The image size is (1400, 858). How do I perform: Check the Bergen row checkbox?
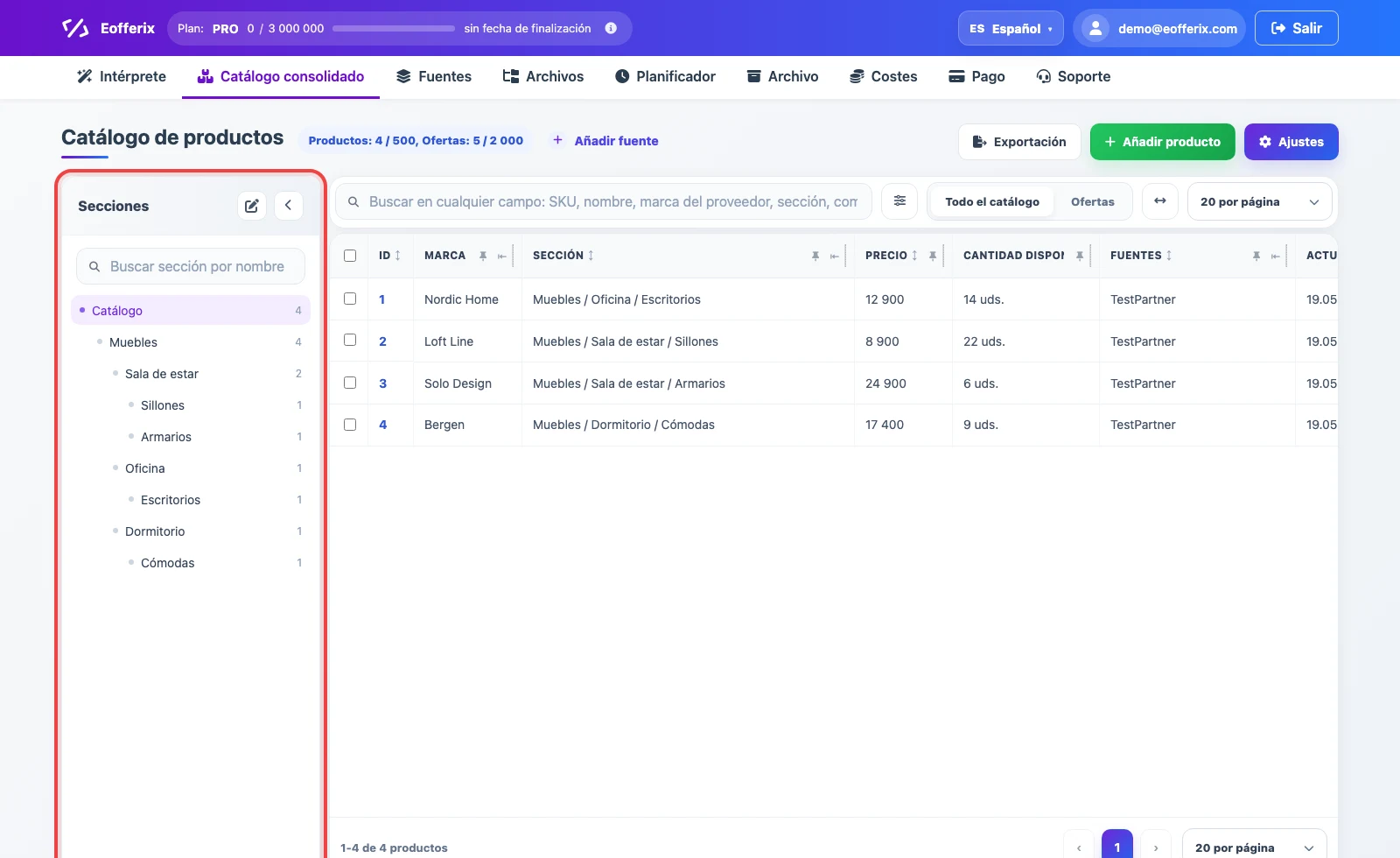coord(350,425)
